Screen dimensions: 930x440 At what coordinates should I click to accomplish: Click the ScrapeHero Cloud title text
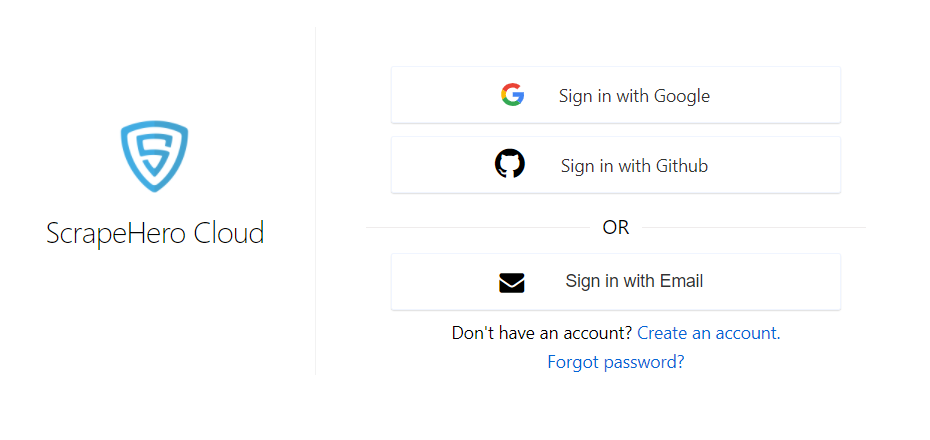tap(155, 233)
